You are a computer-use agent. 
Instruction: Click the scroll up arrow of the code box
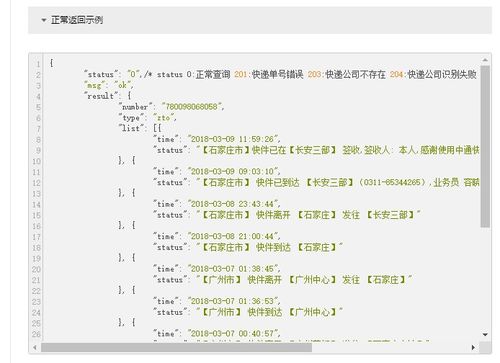pos(485,60)
